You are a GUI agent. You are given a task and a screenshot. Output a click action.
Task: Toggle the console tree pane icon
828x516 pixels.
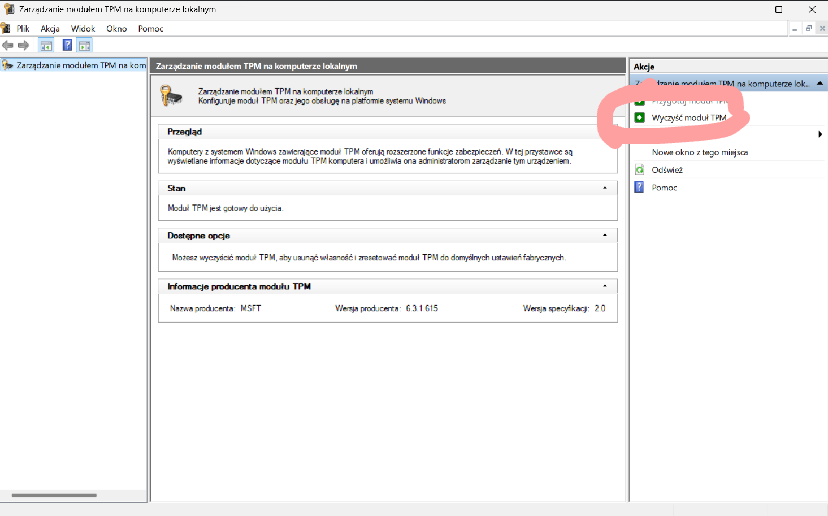[46, 45]
